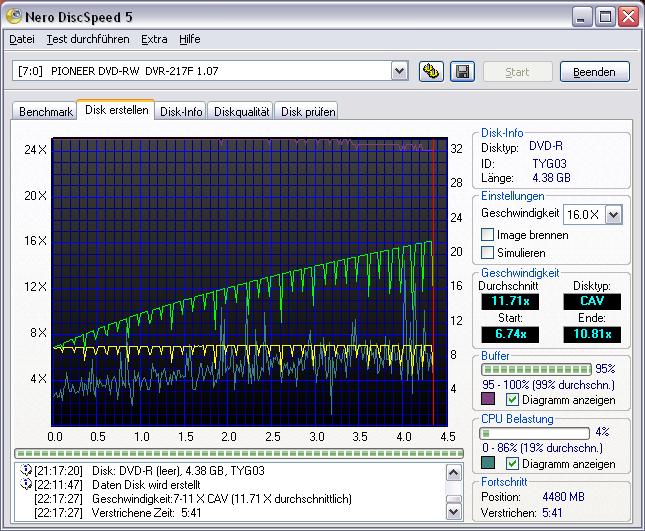645x531 pixels.
Task: Click the info icon beside 22:11:47 log entry
Action: 26,484
